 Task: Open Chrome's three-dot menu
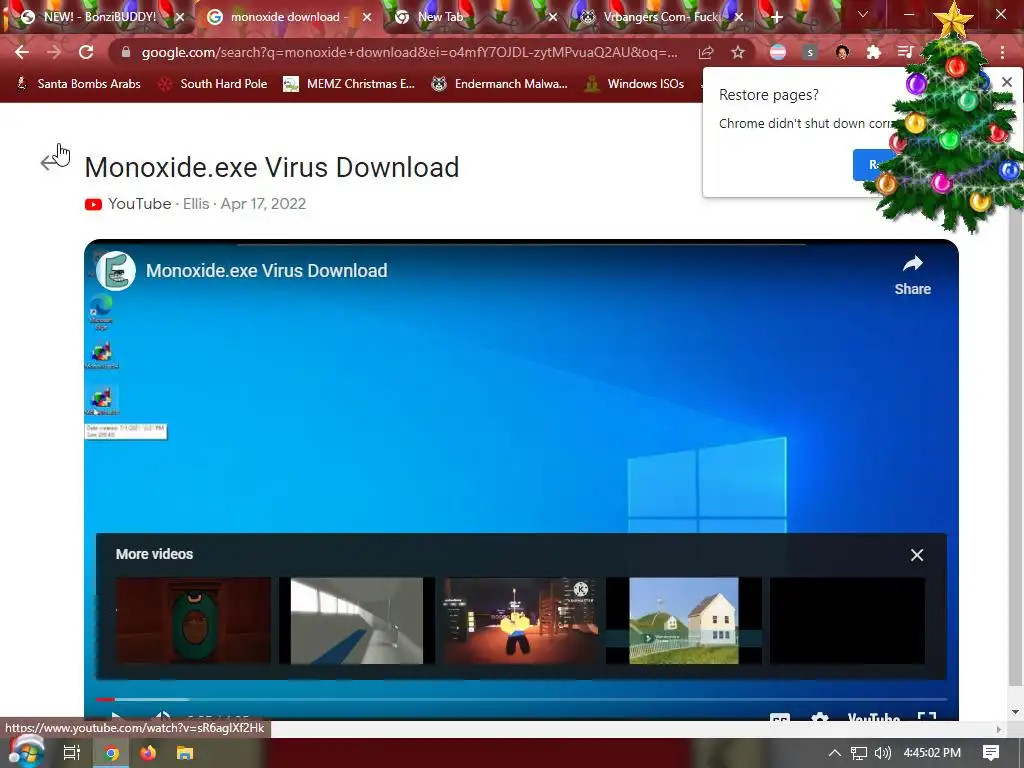[x=1002, y=52]
